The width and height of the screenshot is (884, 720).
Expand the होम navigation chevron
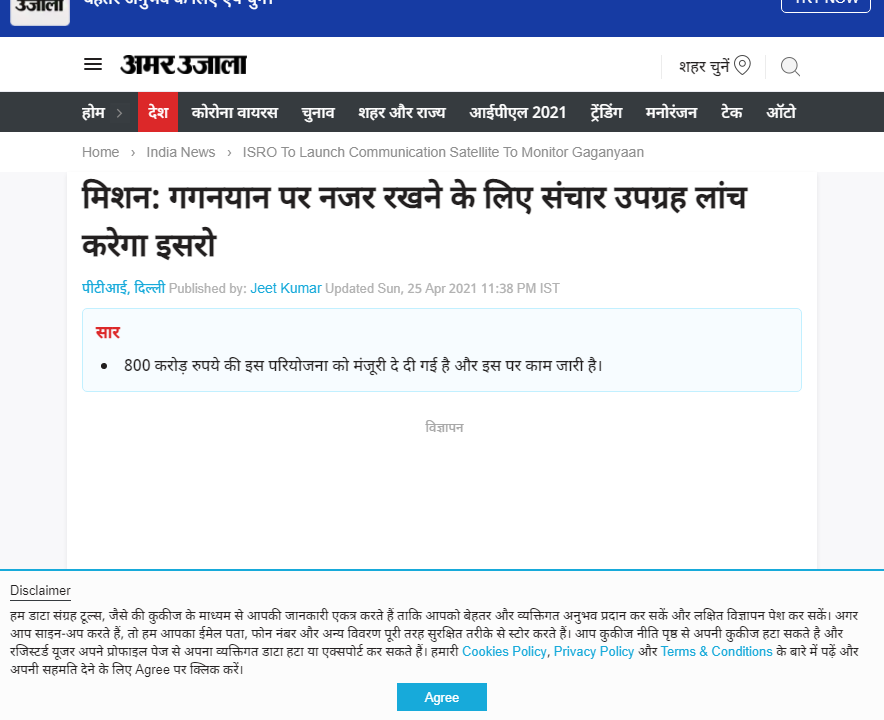coord(122,112)
